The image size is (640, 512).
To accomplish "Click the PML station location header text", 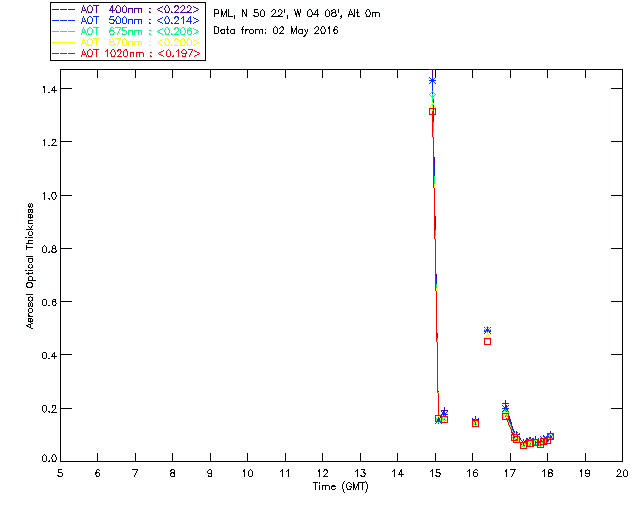I will click(x=297, y=14).
